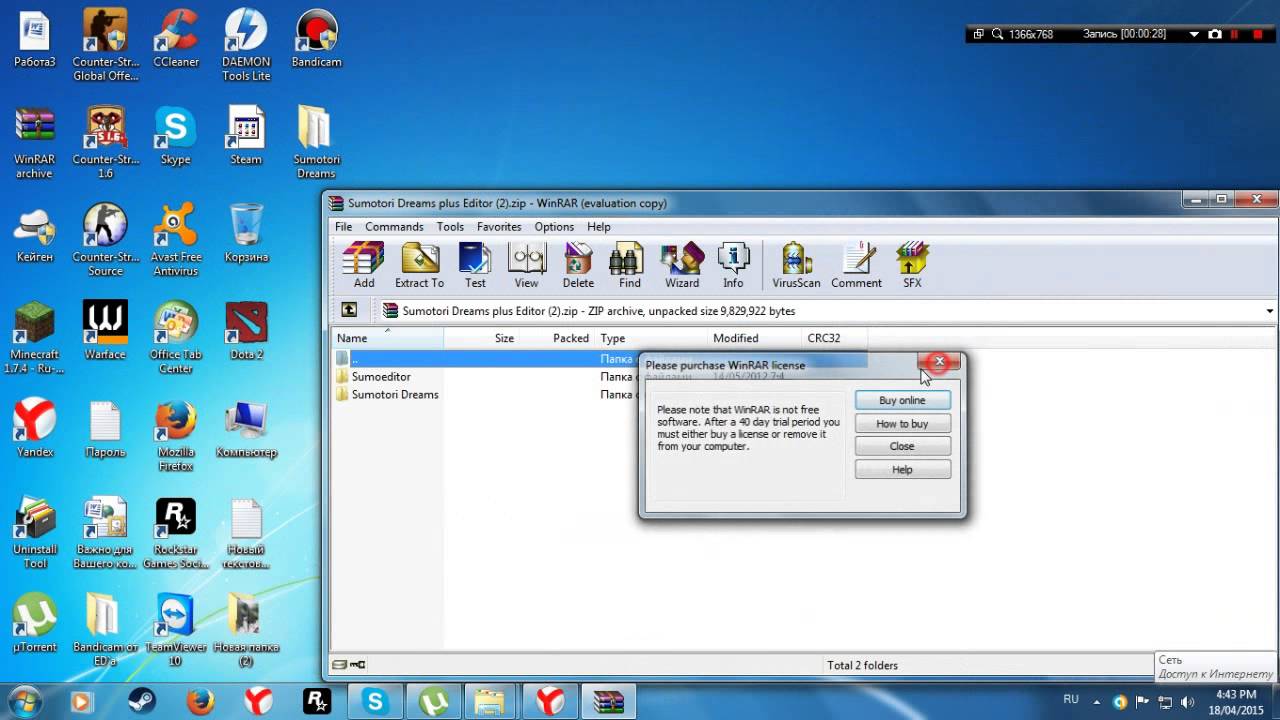The width and height of the screenshot is (1280, 720).
Task: Launch Warface desktop shortcut
Action: pyautogui.click(x=105, y=331)
